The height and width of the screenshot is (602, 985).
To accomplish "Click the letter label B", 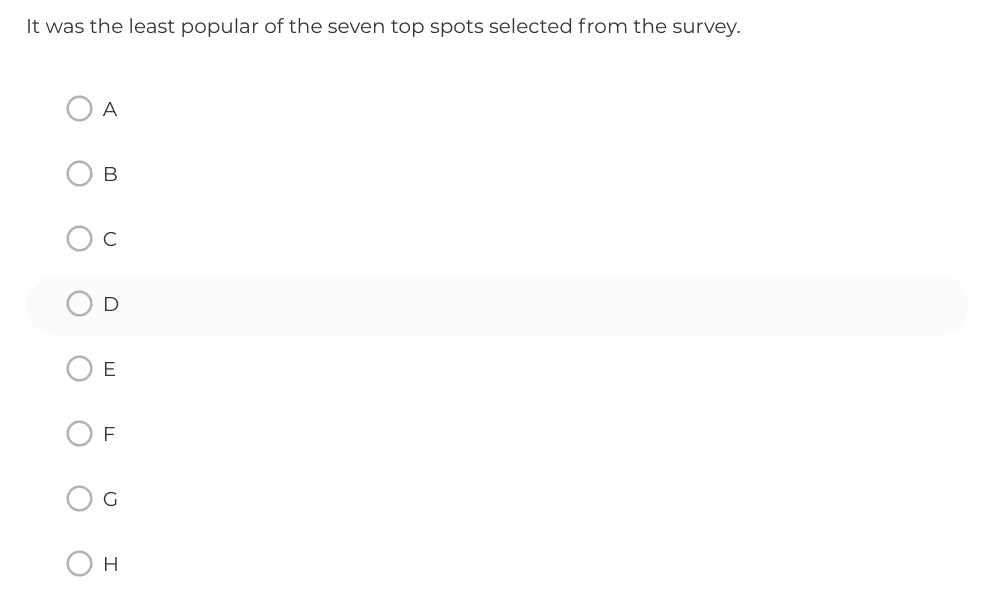I will point(110,174).
